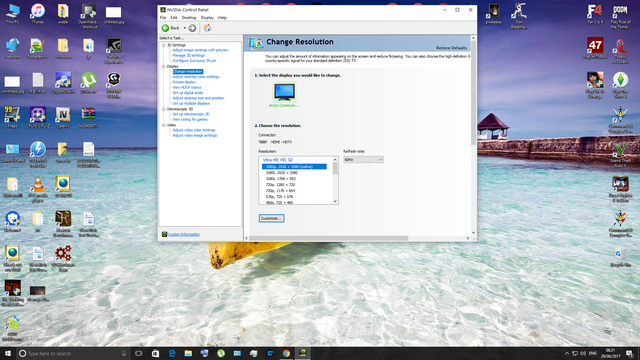Open Adjust desktop color settings
The image size is (640, 360).
[x=196, y=77]
